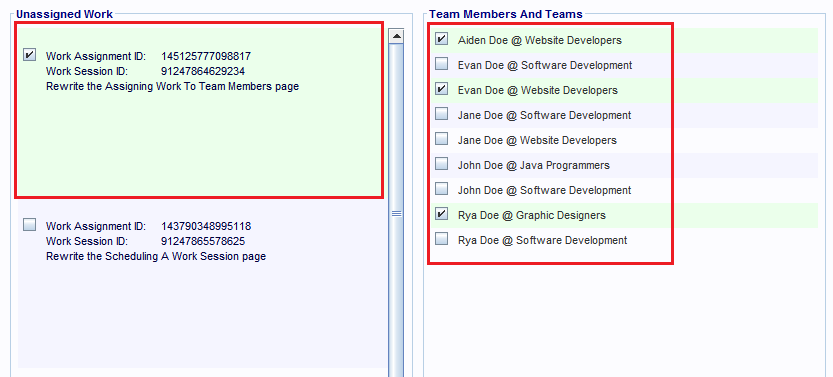Image resolution: width=833 pixels, height=377 pixels.
Task: Click the scrollbar up arrow in Unassigned Work
Action: click(x=396, y=36)
